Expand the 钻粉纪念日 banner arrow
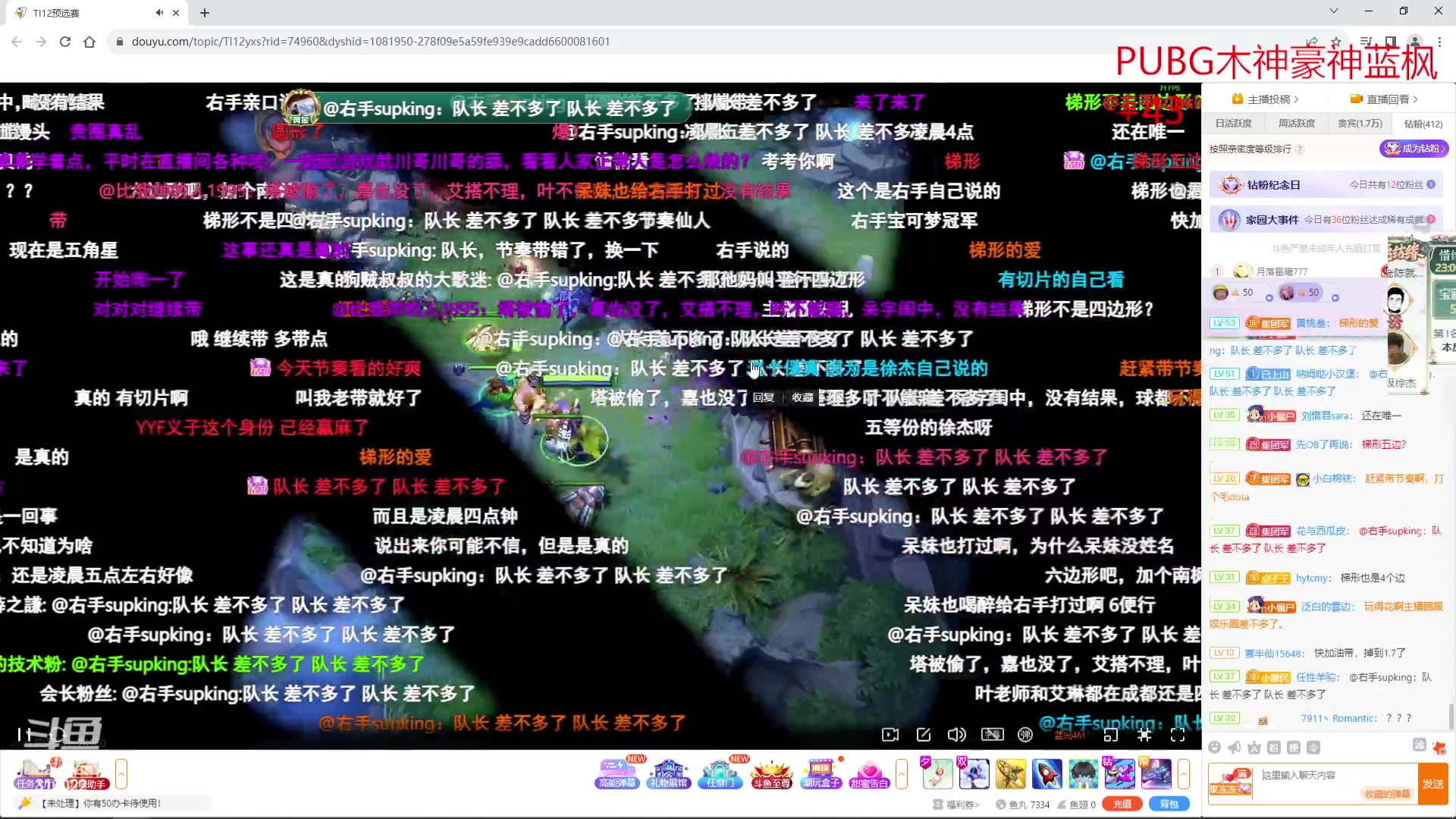 coord(1431,184)
